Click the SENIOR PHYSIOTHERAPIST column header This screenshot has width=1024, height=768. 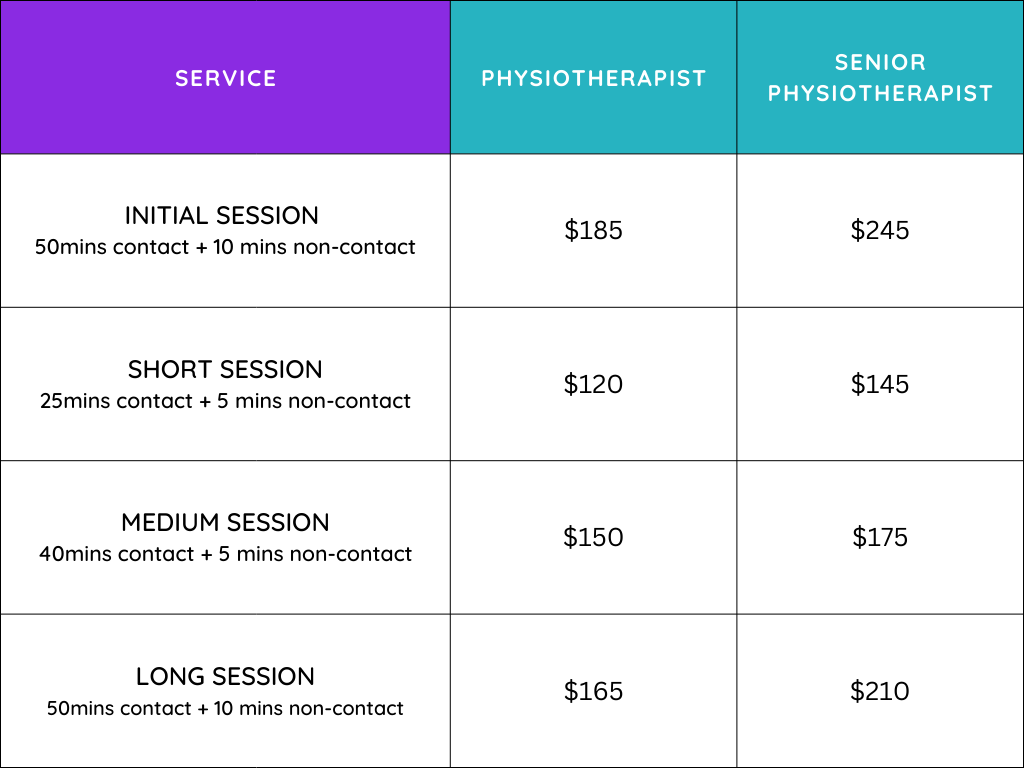[880, 78]
